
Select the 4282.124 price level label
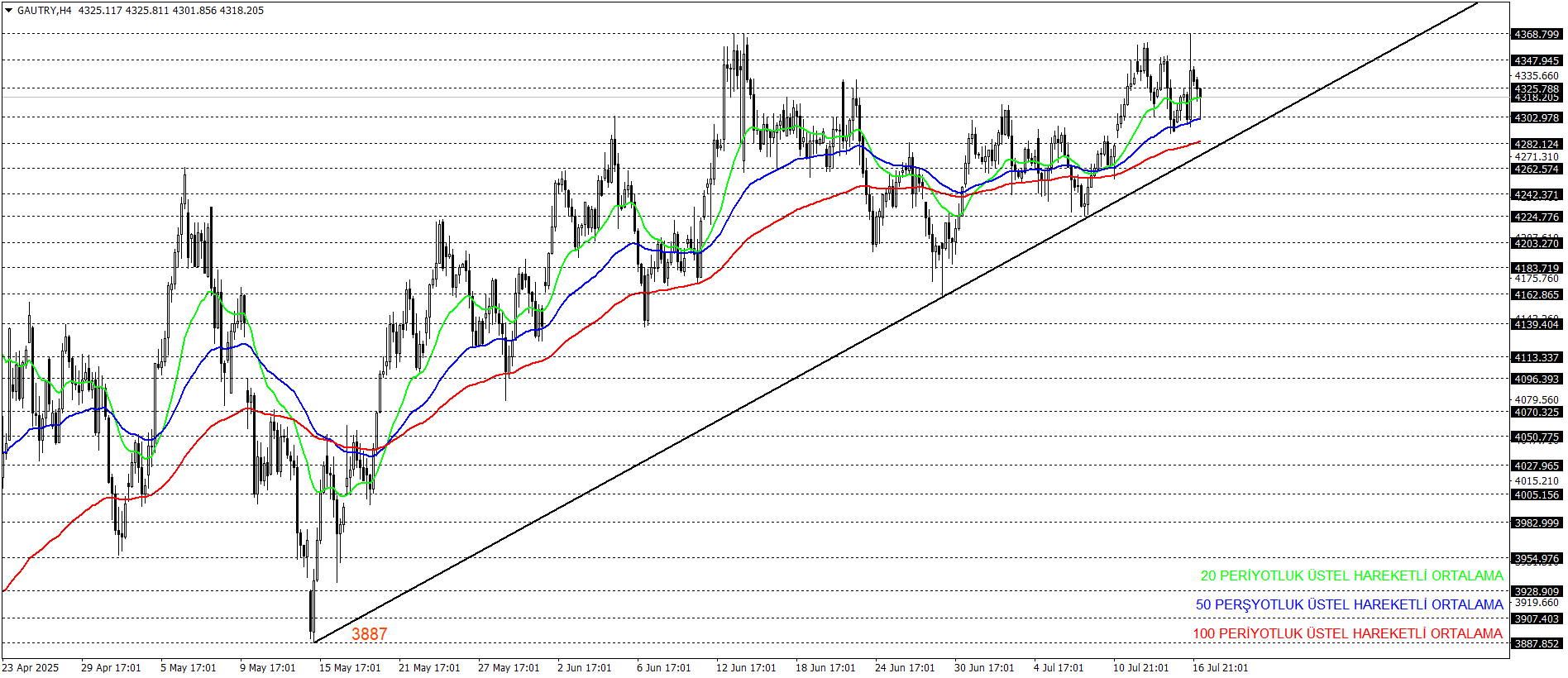(1537, 144)
